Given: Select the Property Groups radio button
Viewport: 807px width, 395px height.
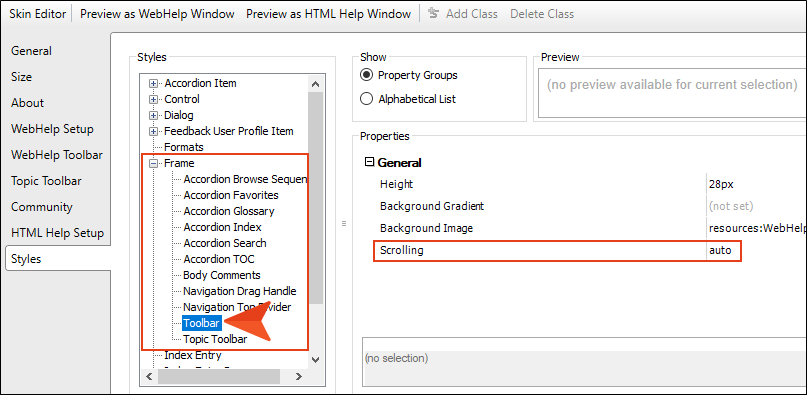Looking at the screenshot, I should click(x=366, y=75).
